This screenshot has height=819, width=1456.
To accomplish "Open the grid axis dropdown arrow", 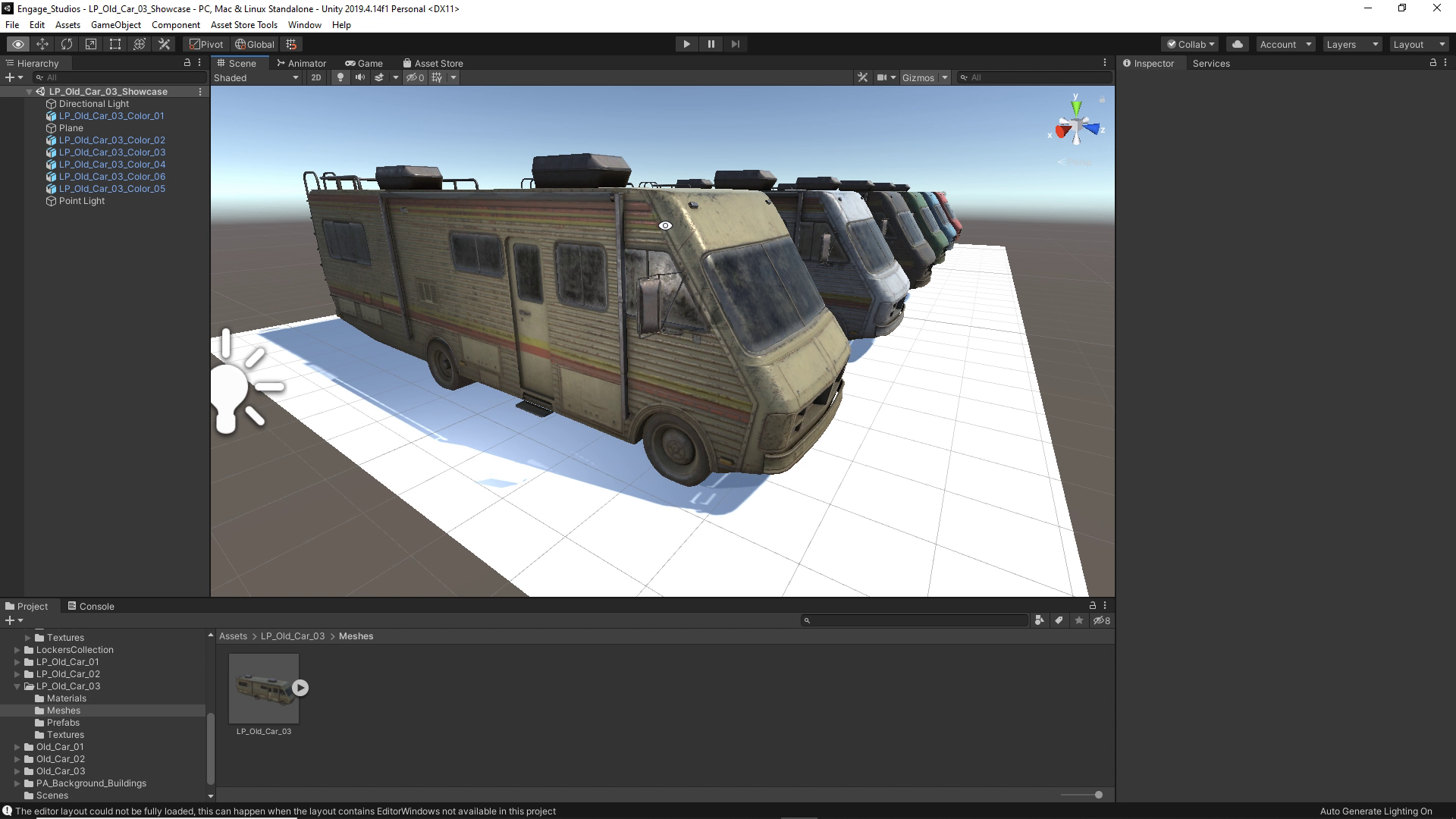I will (453, 77).
